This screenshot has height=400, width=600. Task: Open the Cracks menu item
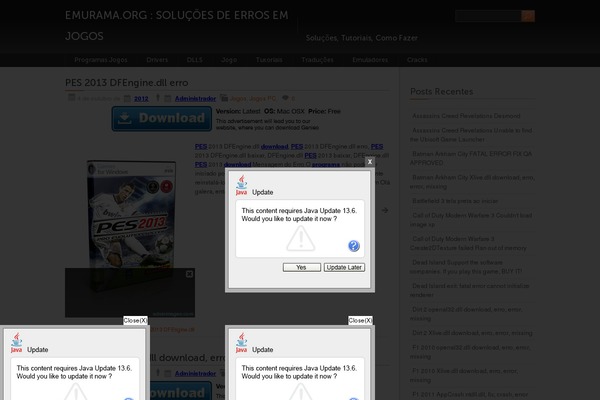point(417,60)
